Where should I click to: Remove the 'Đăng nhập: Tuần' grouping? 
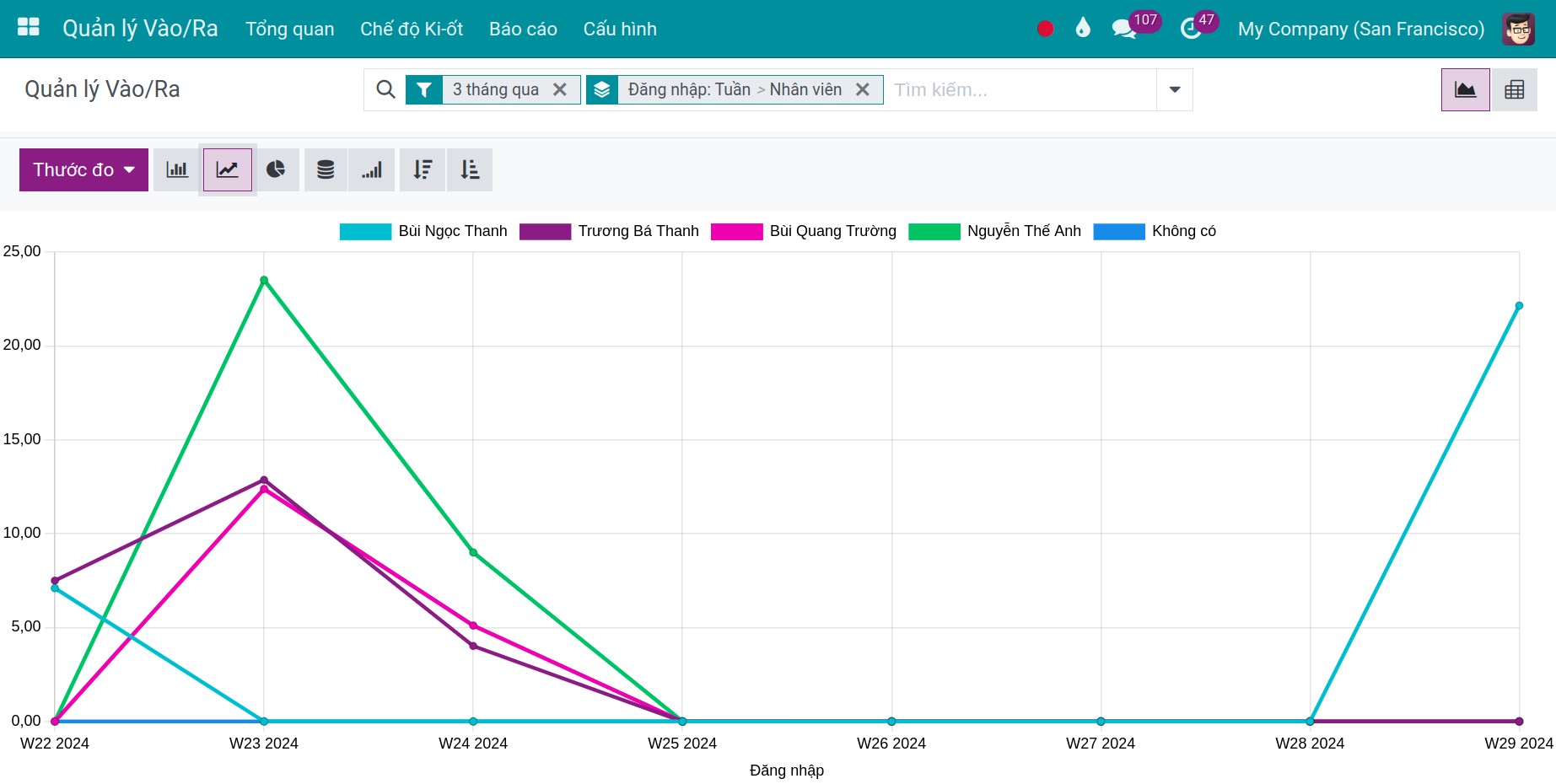(x=863, y=89)
